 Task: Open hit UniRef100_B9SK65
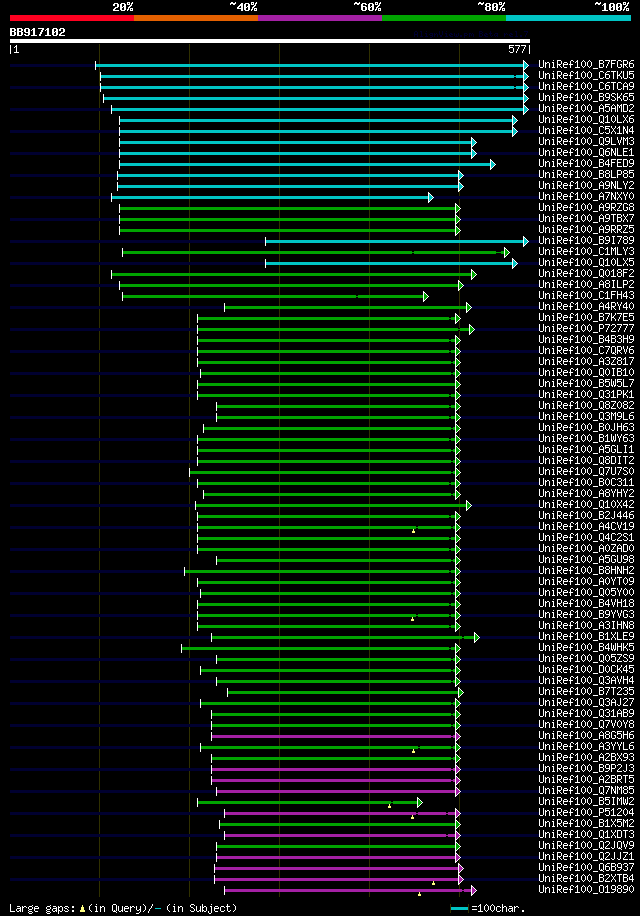point(586,98)
